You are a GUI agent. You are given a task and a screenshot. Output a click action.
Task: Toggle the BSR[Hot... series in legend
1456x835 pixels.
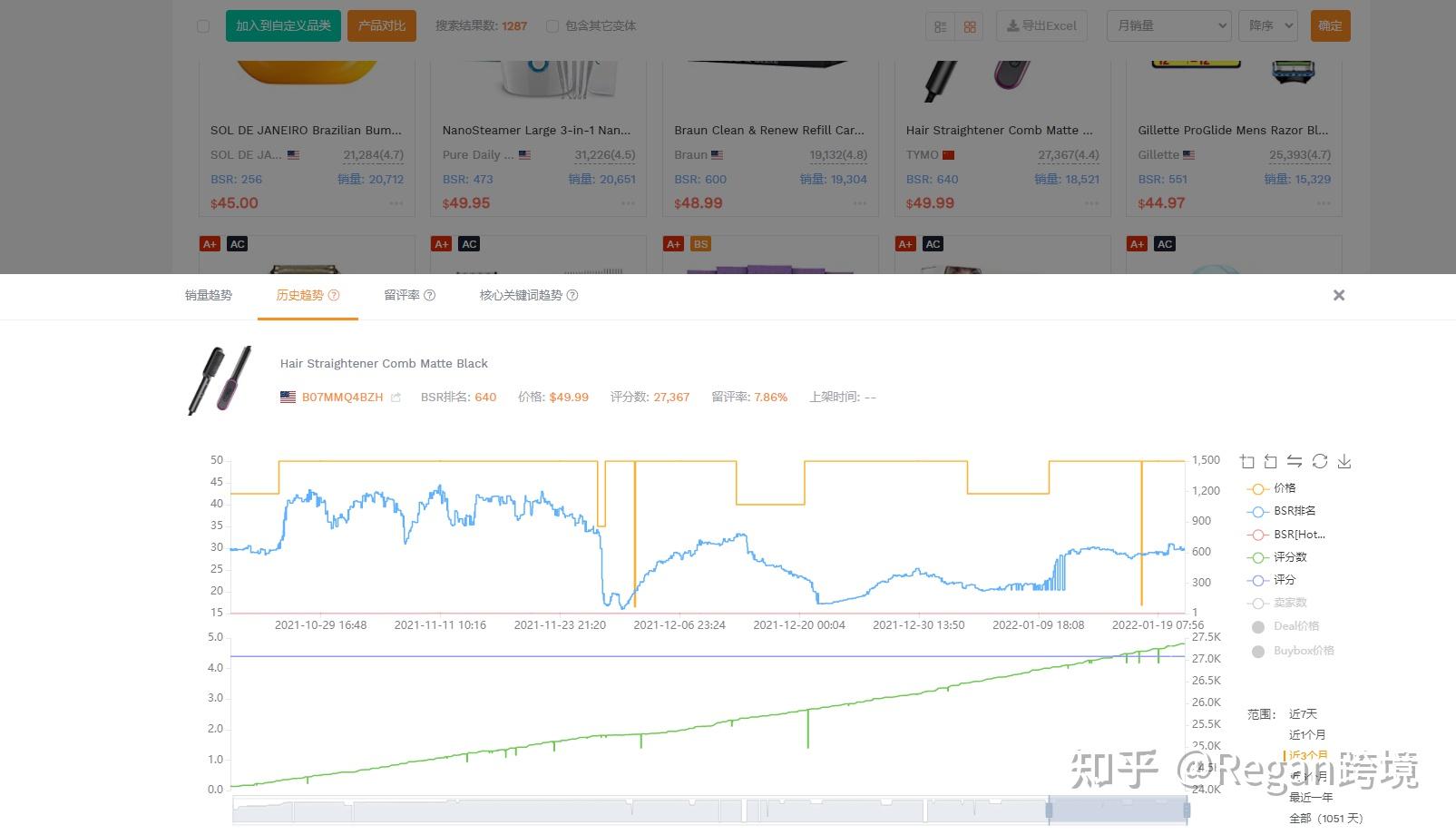pyautogui.click(x=1286, y=535)
